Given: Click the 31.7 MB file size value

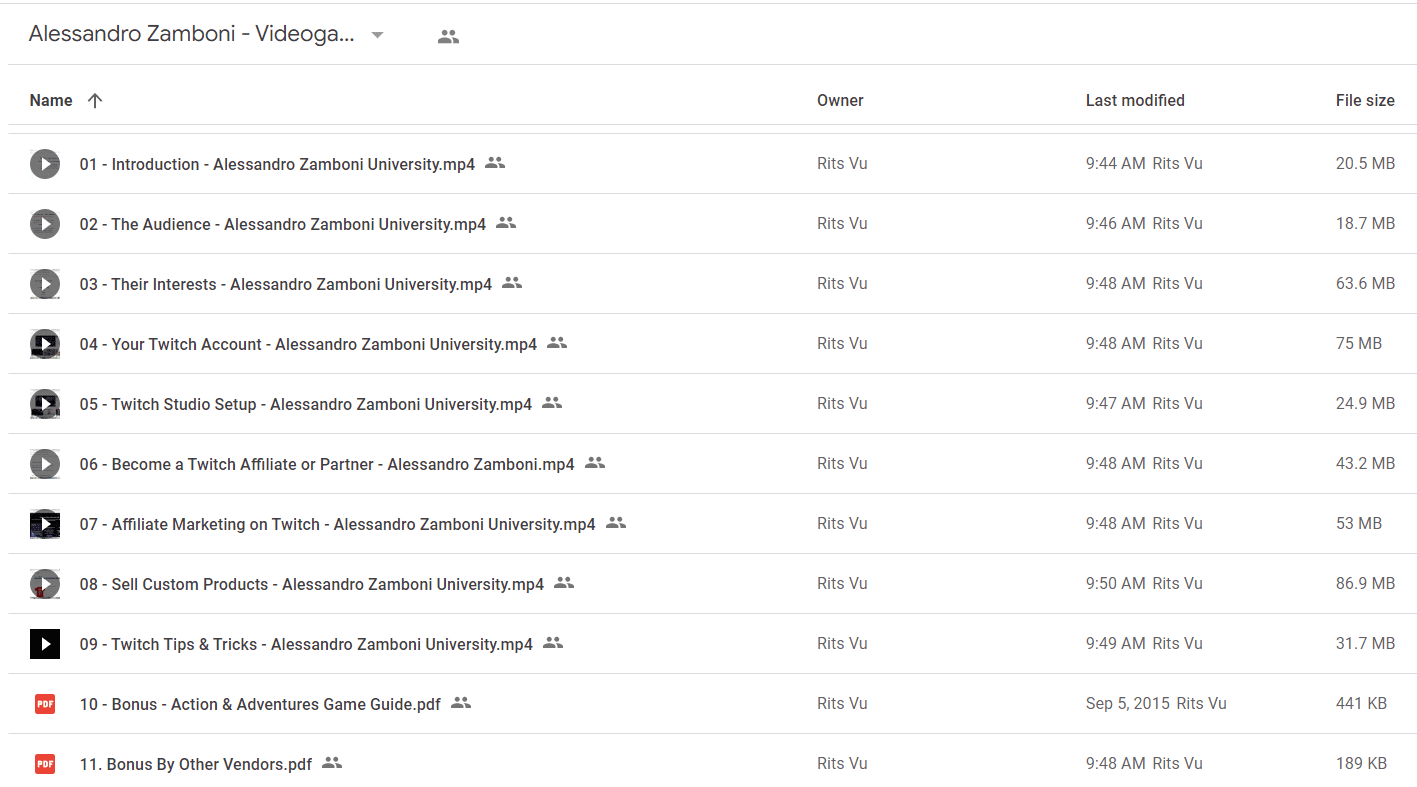Looking at the screenshot, I should tap(1365, 643).
